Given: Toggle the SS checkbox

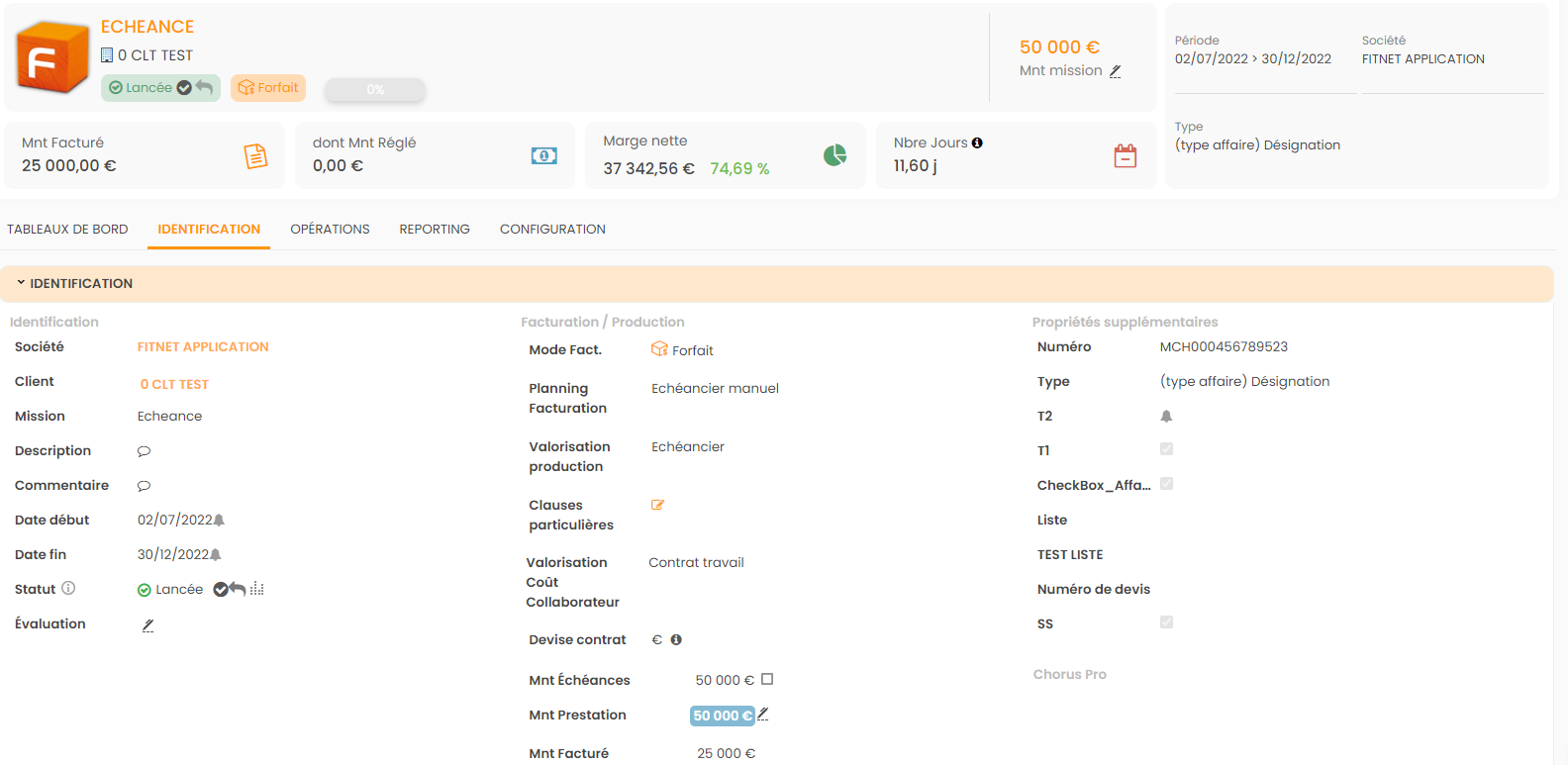Looking at the screenshot, I should click(1166, 622).
